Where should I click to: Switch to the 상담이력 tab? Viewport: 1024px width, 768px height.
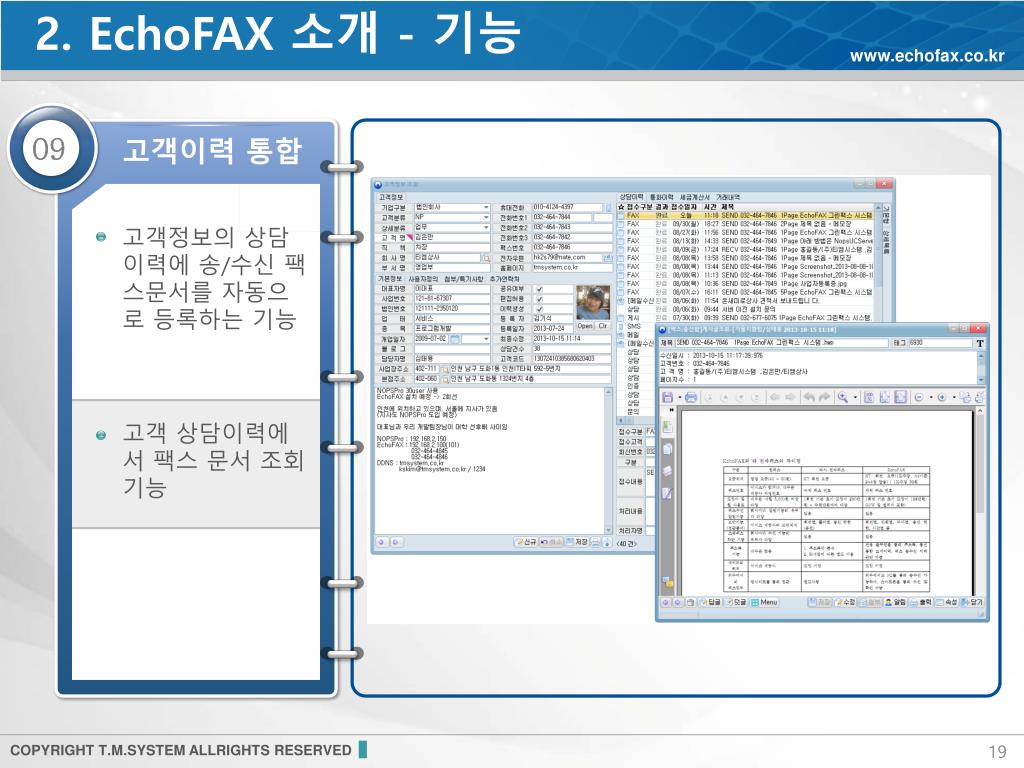(x=632, y=197)
